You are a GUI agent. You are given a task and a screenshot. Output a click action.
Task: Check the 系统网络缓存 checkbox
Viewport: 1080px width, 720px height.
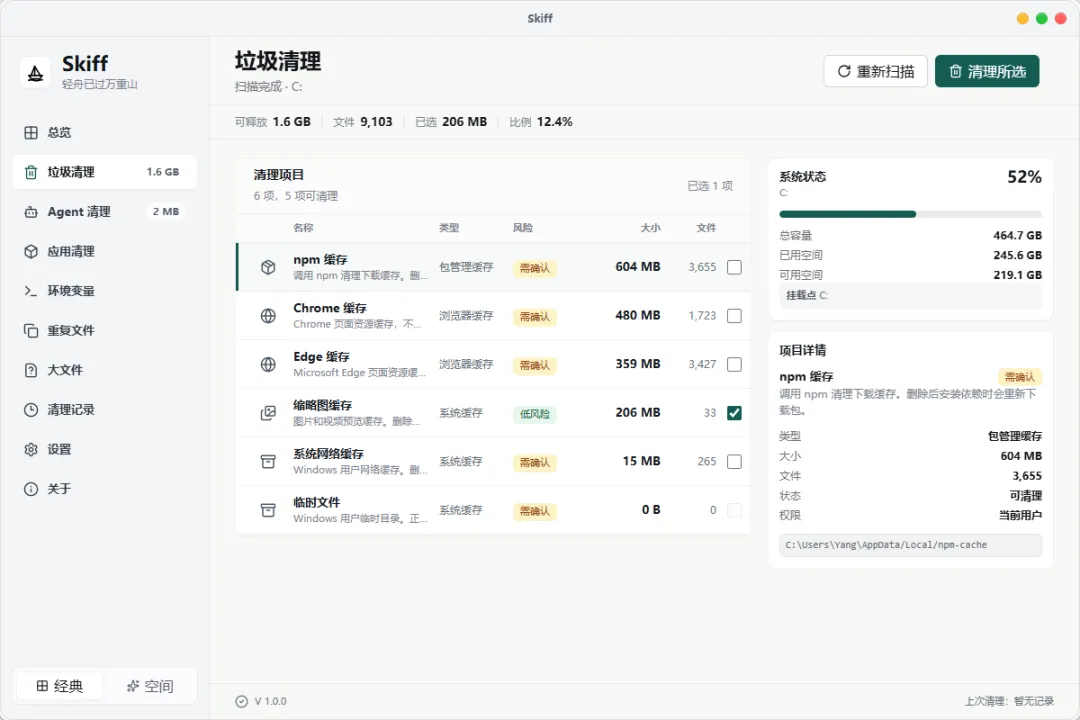point(734,462)
